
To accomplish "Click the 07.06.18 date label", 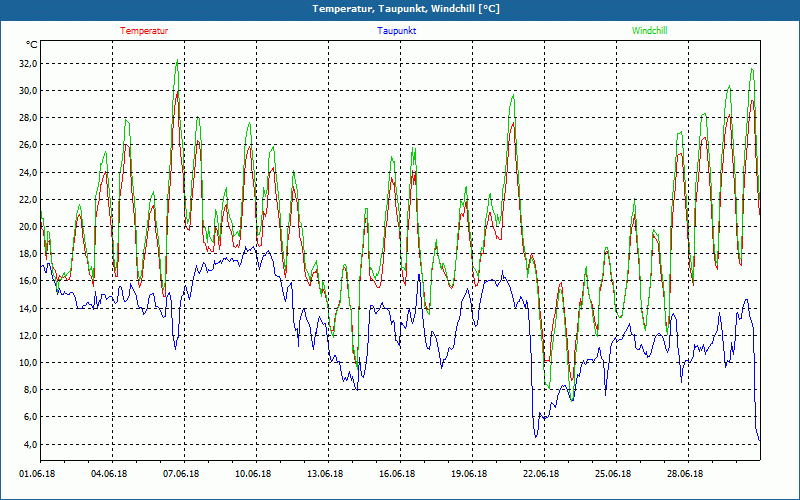I will click(x=181, y=474).
